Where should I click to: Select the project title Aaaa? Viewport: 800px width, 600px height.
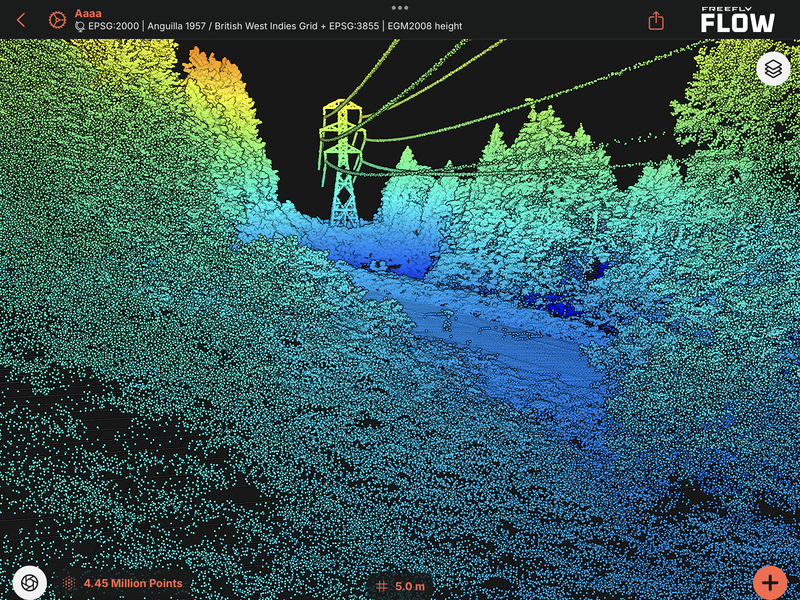pos(89,13)
